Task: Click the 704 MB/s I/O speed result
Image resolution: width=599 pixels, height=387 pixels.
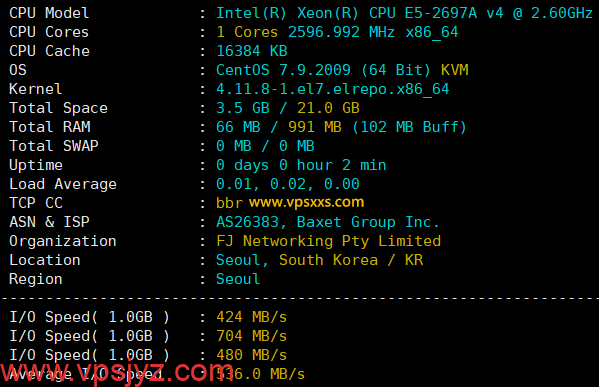Action: (x=251, y=336)
